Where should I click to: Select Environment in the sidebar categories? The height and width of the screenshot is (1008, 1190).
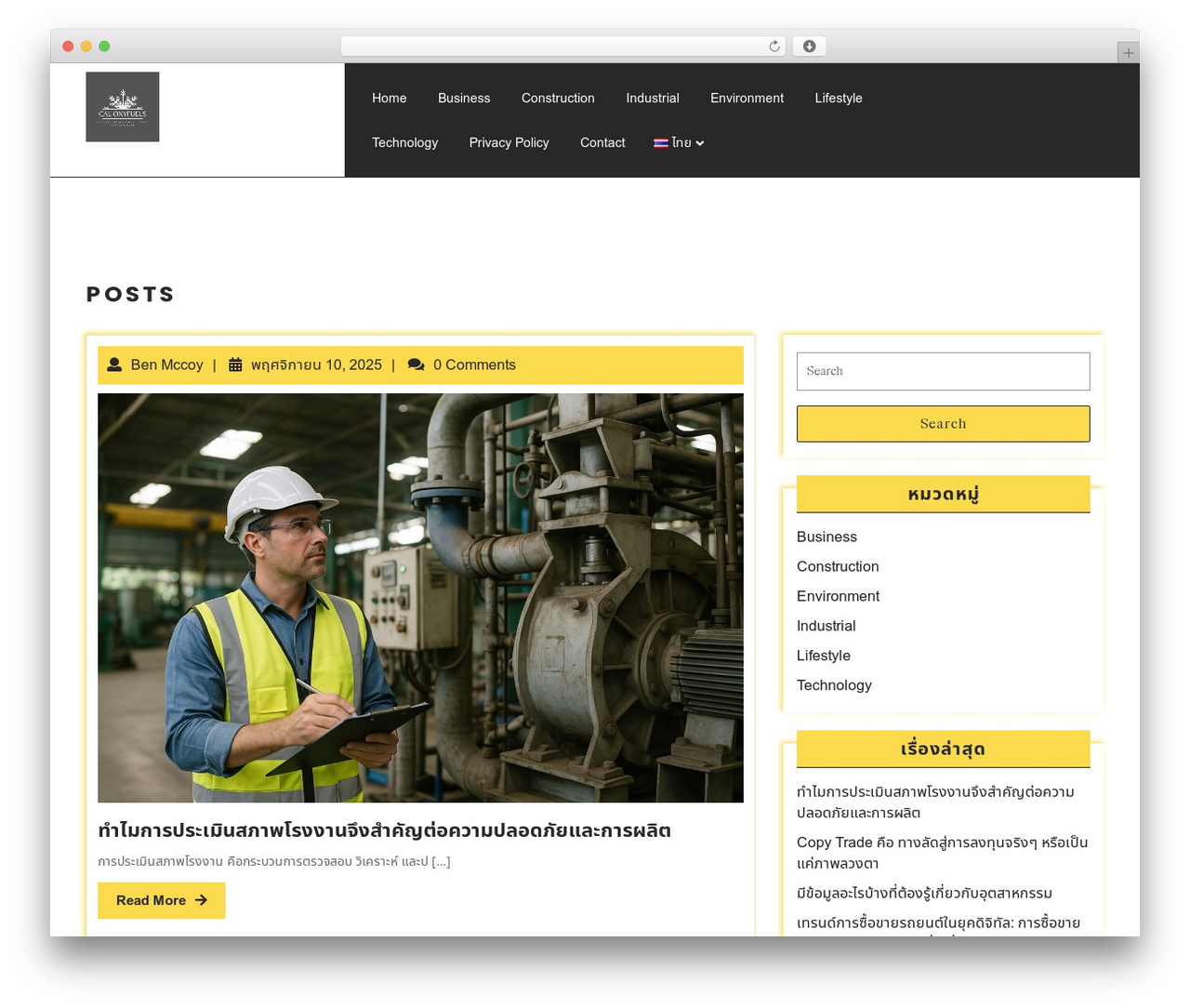[839, 596]
